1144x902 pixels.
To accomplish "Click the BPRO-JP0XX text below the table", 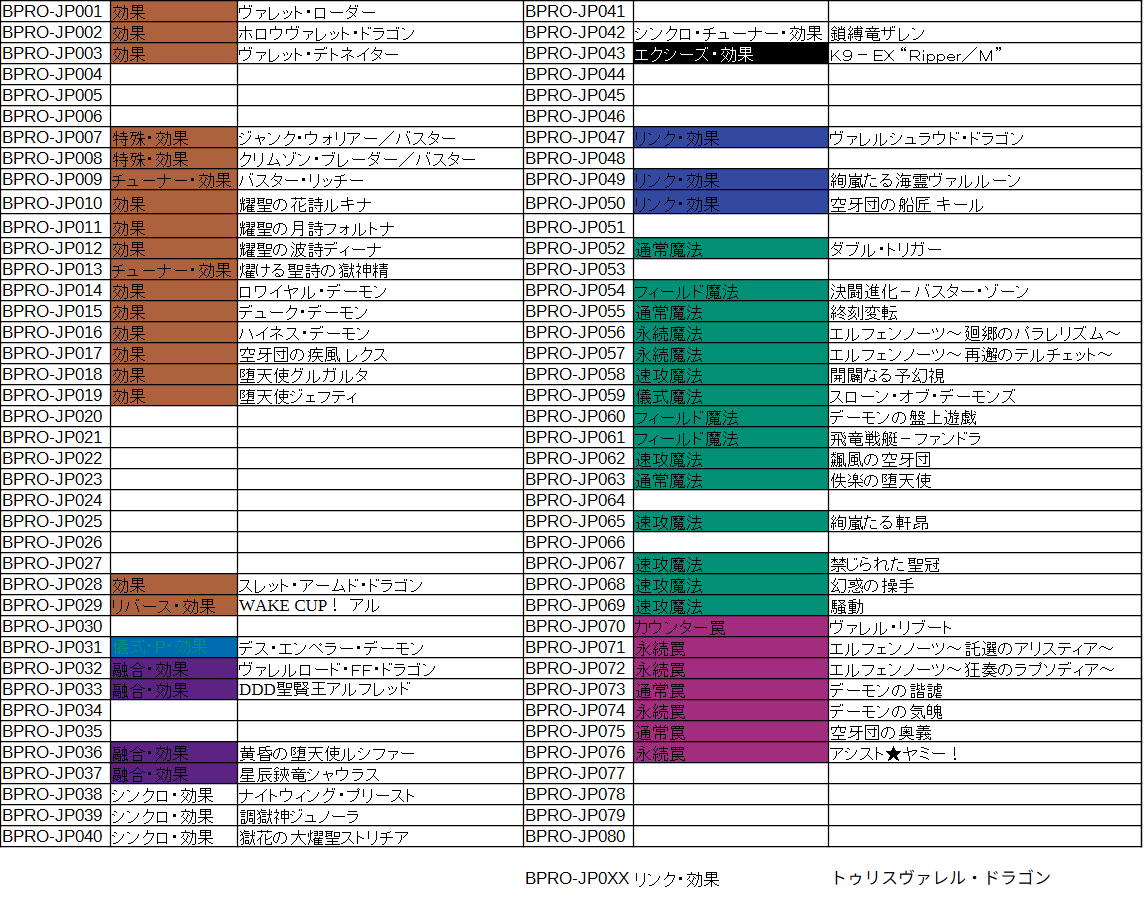I will 577,879.
